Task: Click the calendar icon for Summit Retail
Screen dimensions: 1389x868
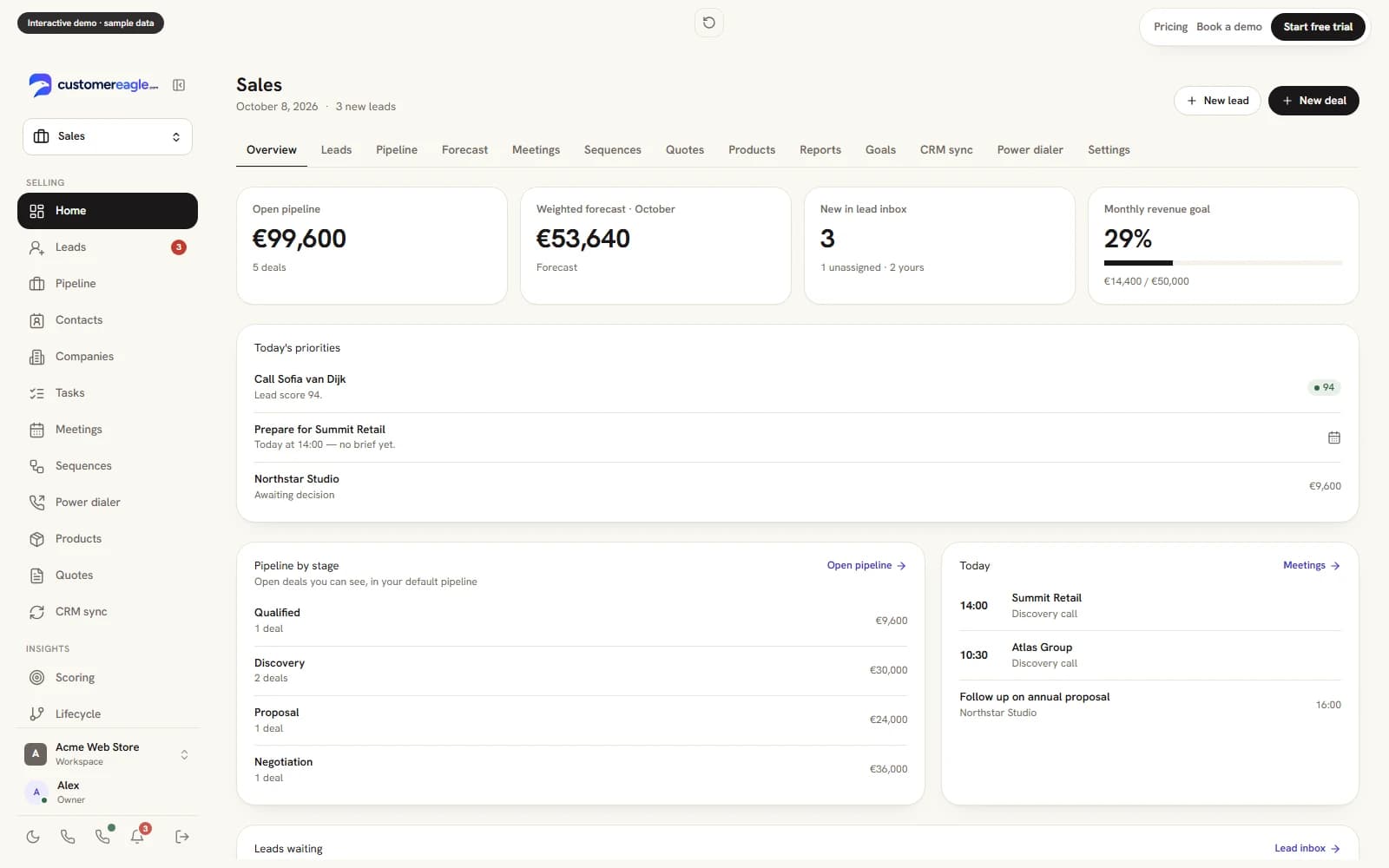Action: click(x=1334, y=437)
